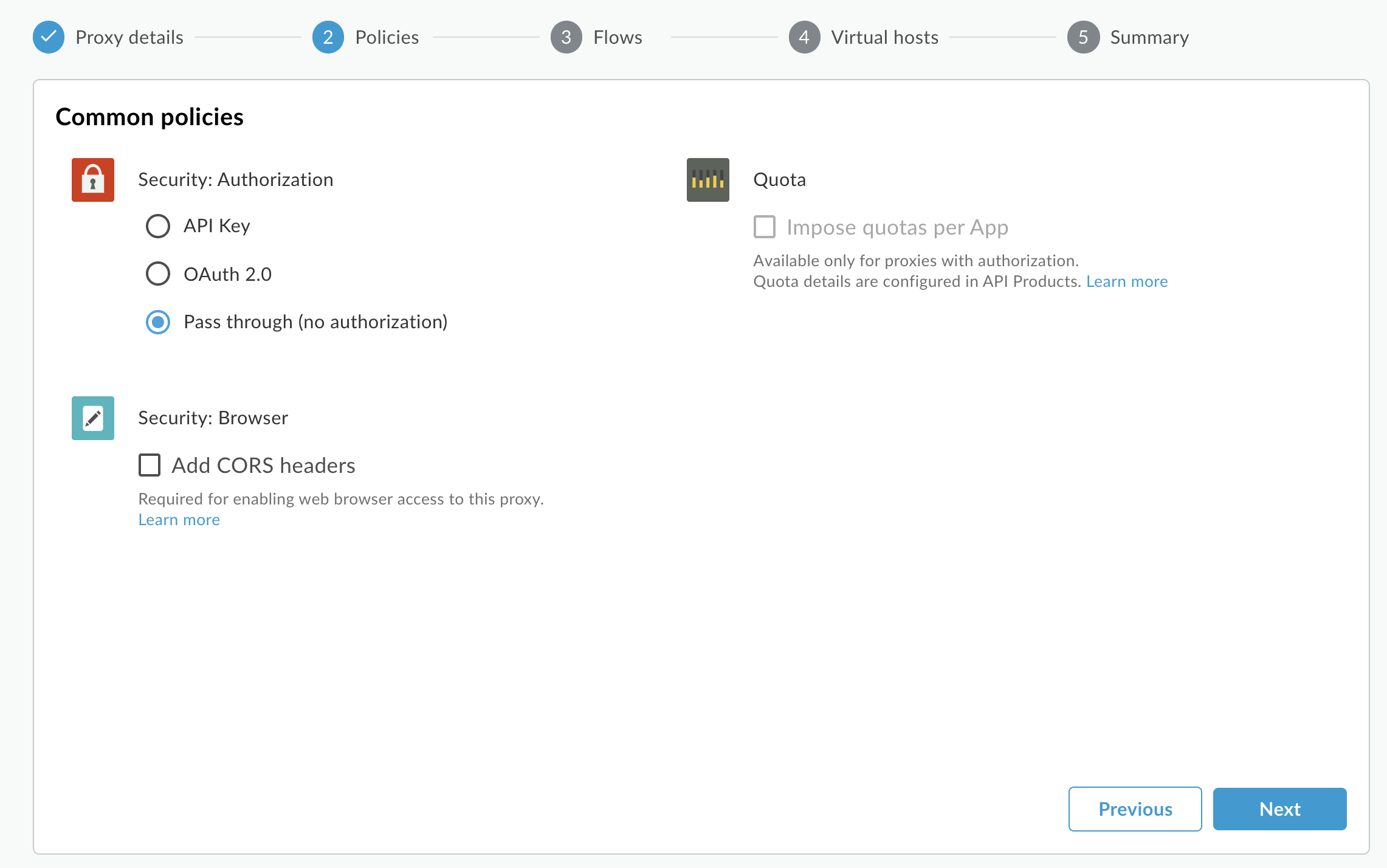Click the step 5 Summary circle icon

point(1083,37)
